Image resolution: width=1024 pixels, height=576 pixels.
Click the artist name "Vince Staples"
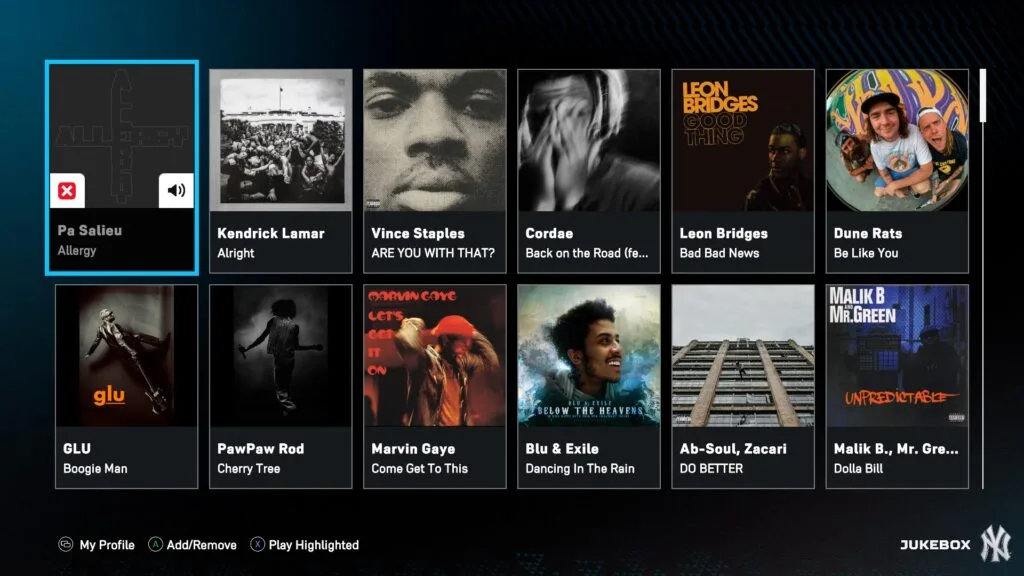click(x=418, y=233)
